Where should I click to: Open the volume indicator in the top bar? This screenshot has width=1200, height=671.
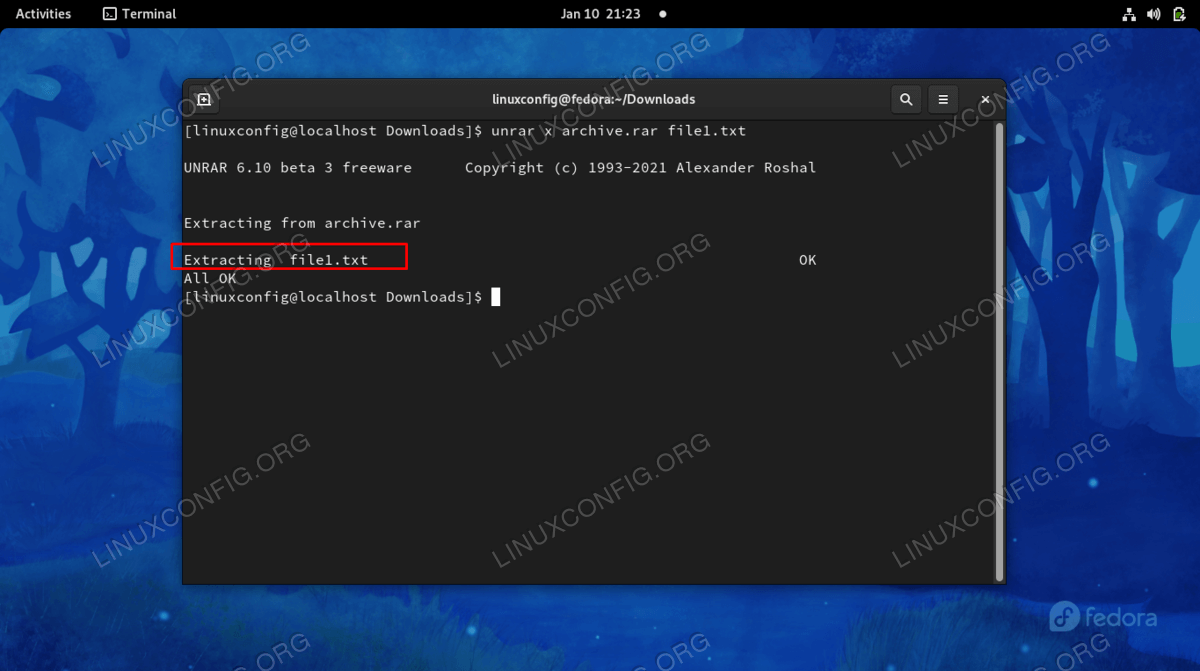coord(1153,14)
